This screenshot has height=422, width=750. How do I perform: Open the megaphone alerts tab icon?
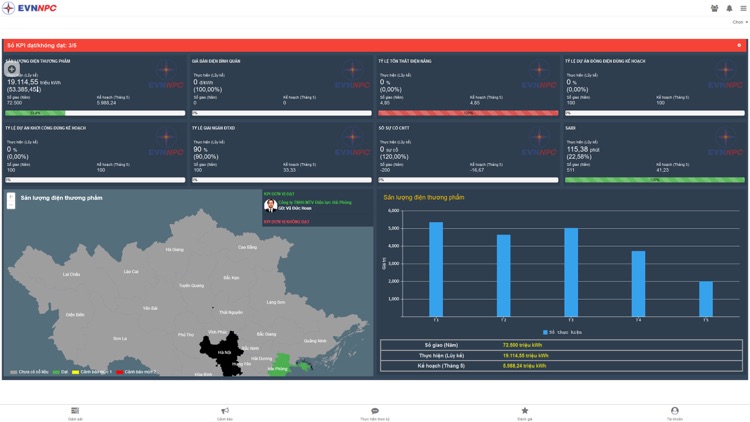[x=225, y=411]
